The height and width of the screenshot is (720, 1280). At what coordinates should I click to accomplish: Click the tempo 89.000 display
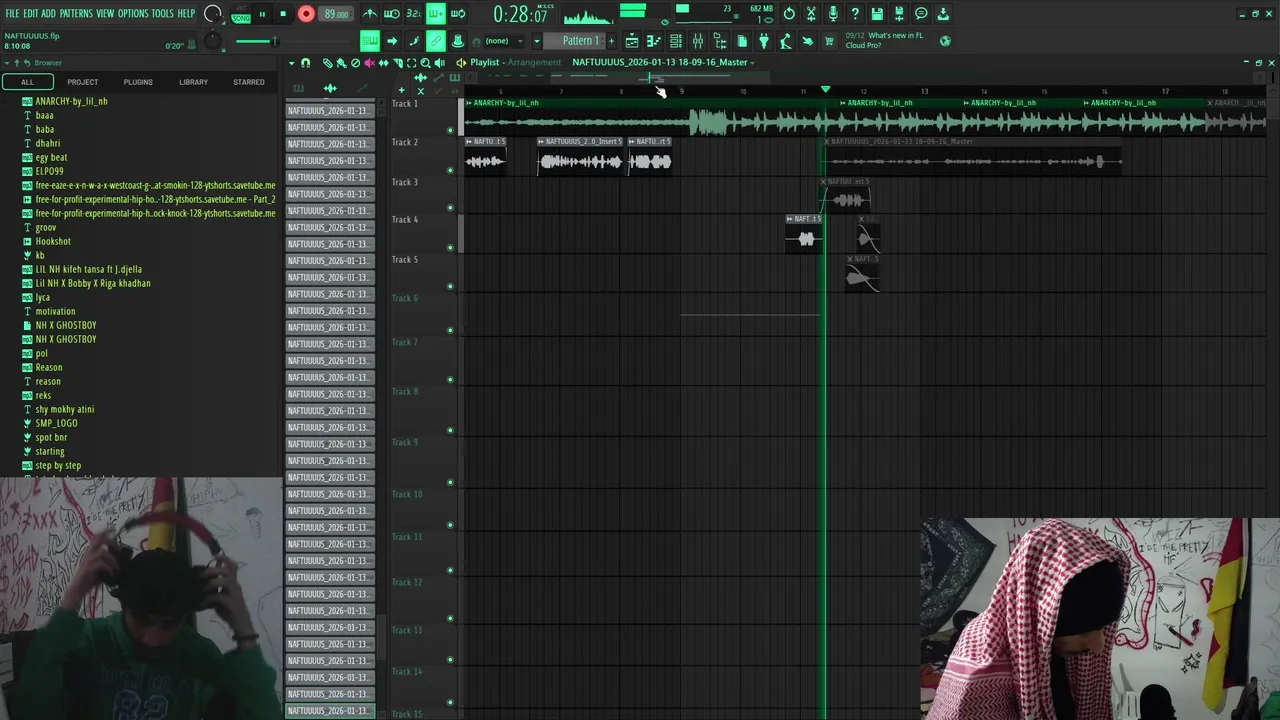coord(336,14)
